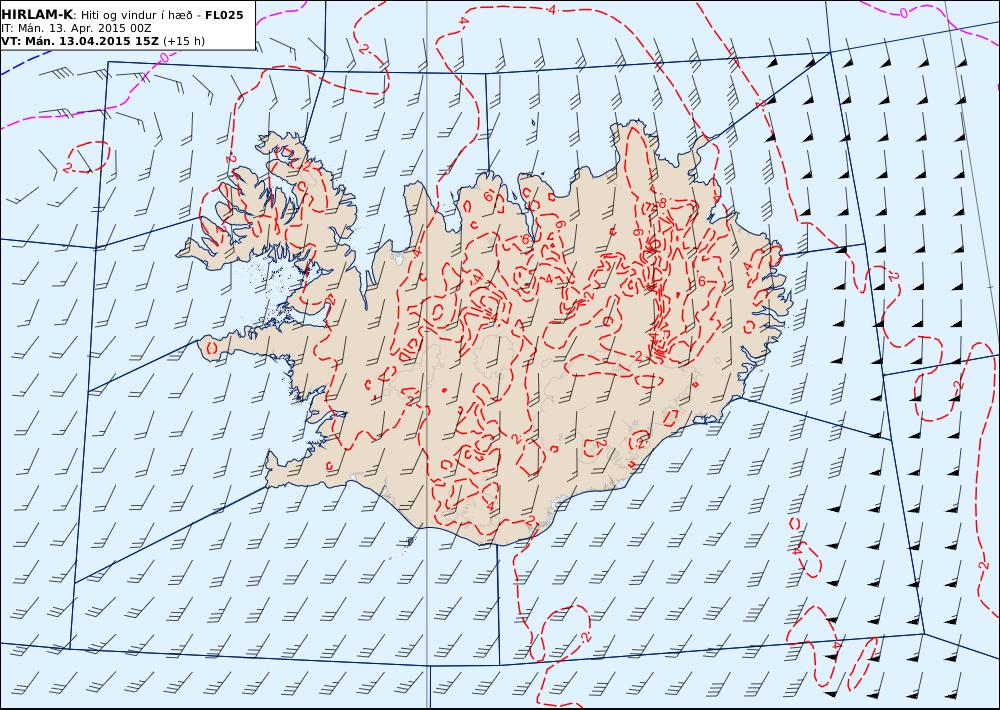Select the VT: Mán. 13.04.2015 15Z valid time
The image size is (1000, 710).
click(80, 41)
